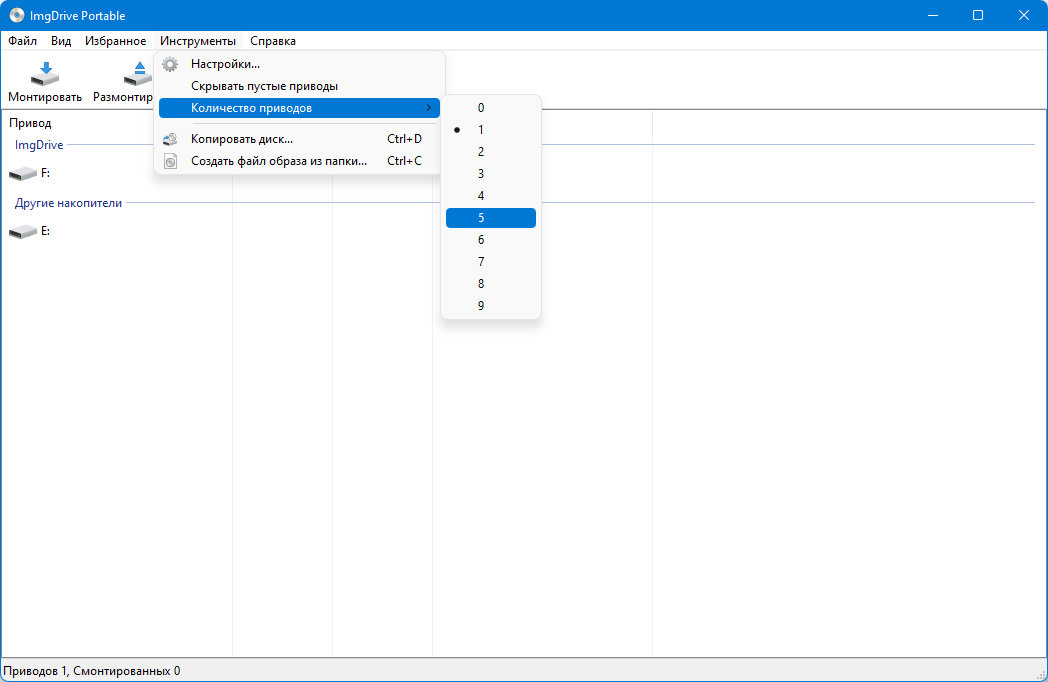Click the Создать файл образа disc icon
Screen dimensions: 1048x682
170,161
